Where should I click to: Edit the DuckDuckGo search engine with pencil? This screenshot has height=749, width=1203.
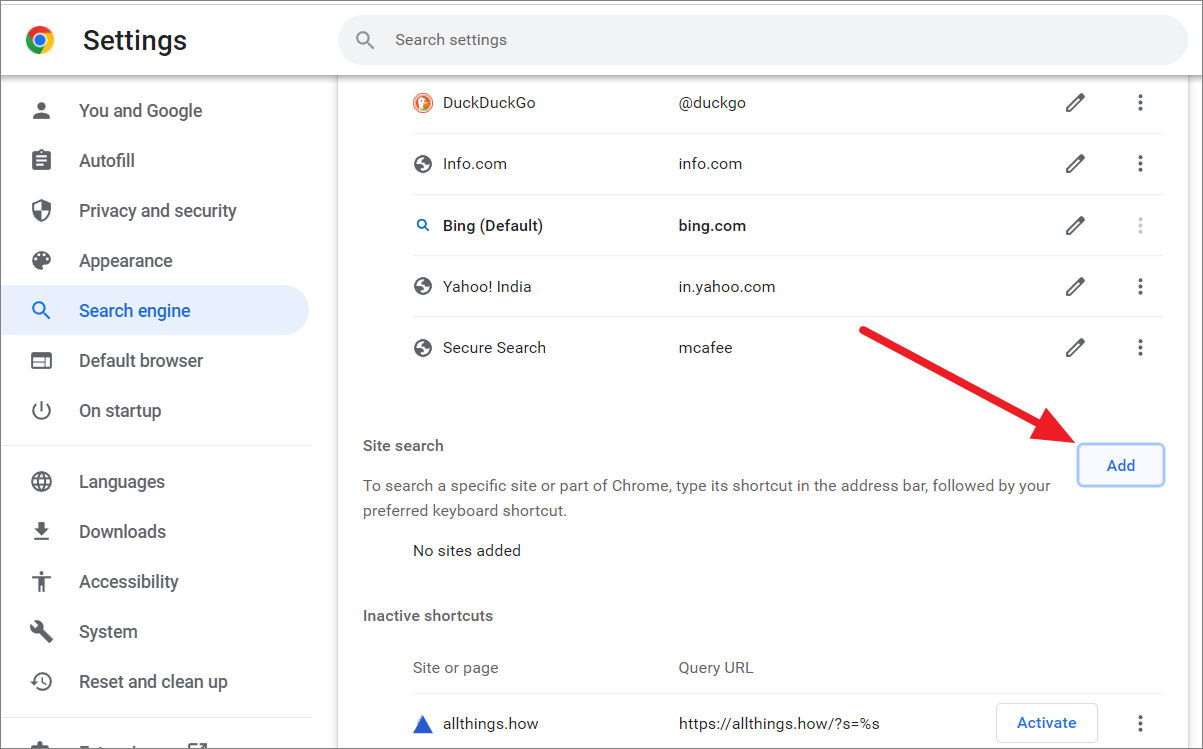[1075, 103]
